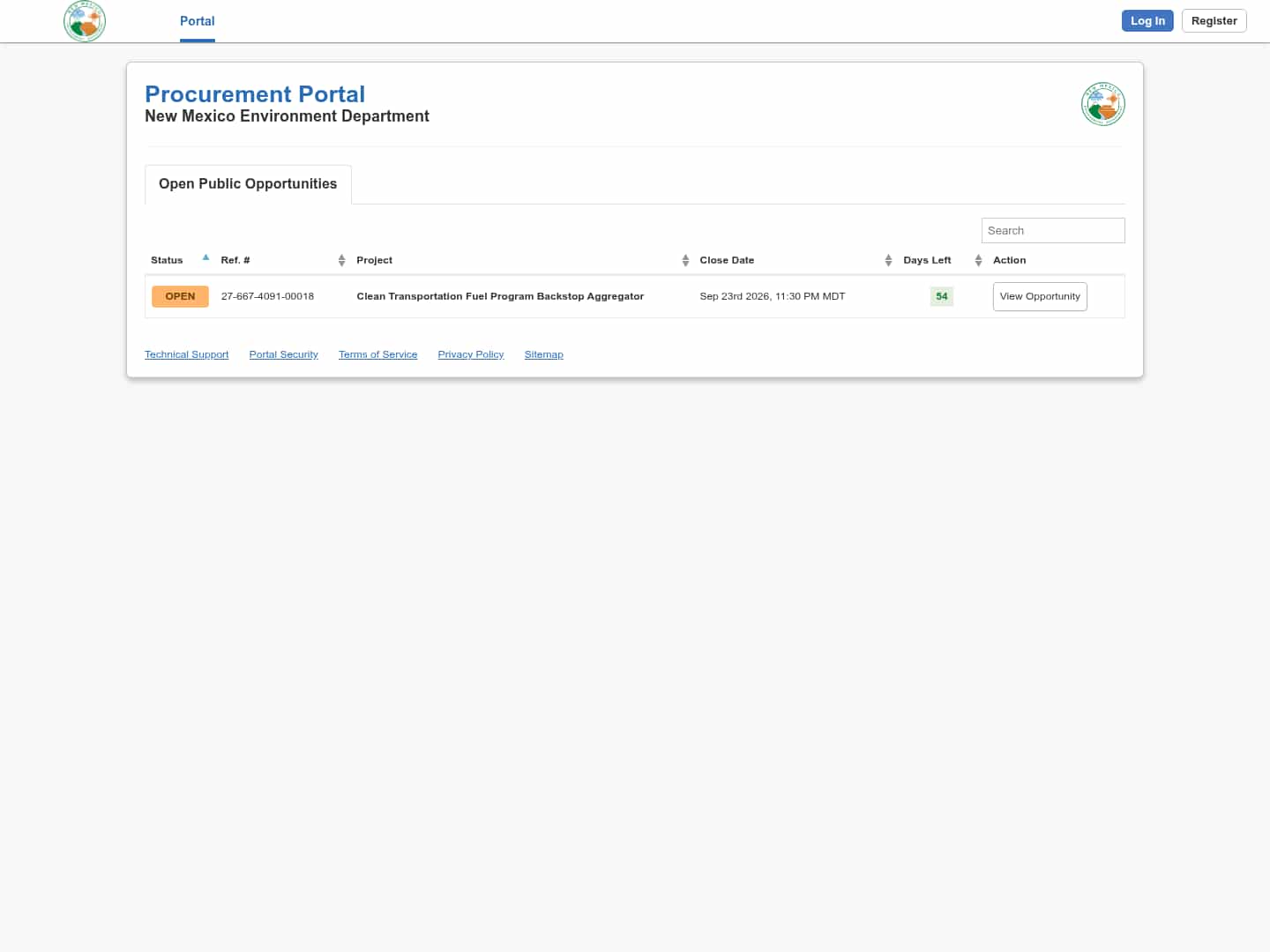Select the Open Public Opportunities tab

(x=248, y=184)
